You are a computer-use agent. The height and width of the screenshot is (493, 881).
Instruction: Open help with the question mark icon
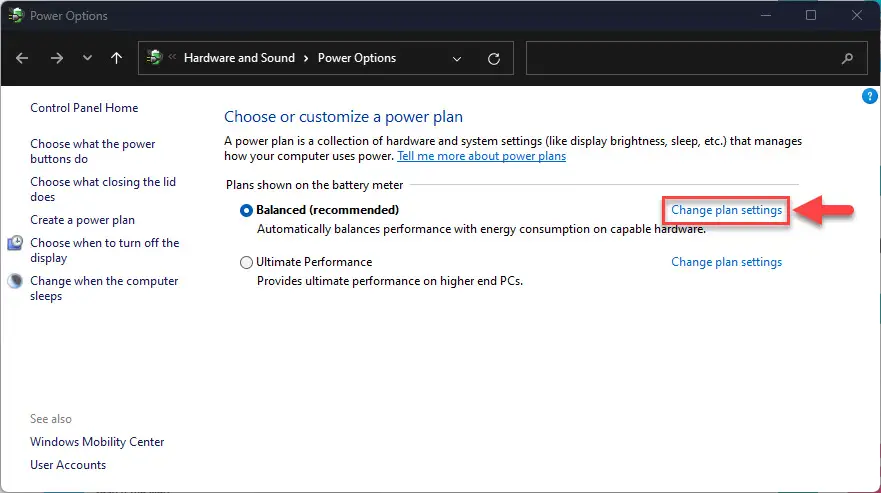click(x=870, y=97)
